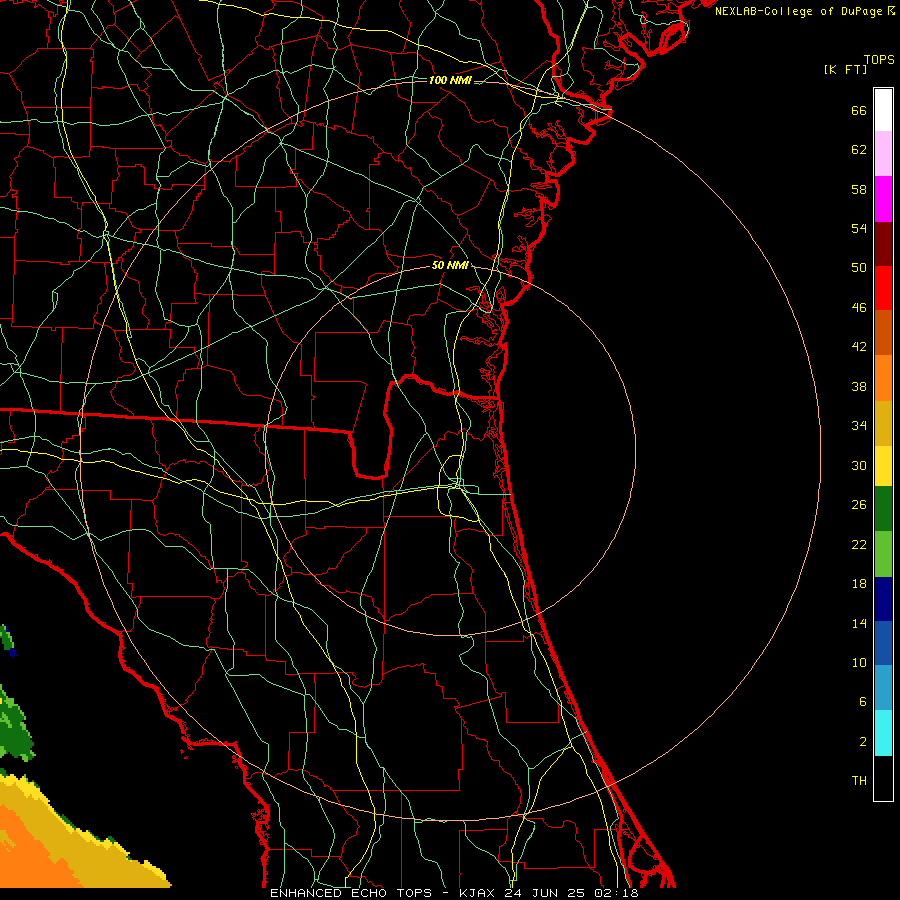The height and width of the screenshot is (900, 900).
Task: Click the legend value "50"
Action: tap(859, 268)
